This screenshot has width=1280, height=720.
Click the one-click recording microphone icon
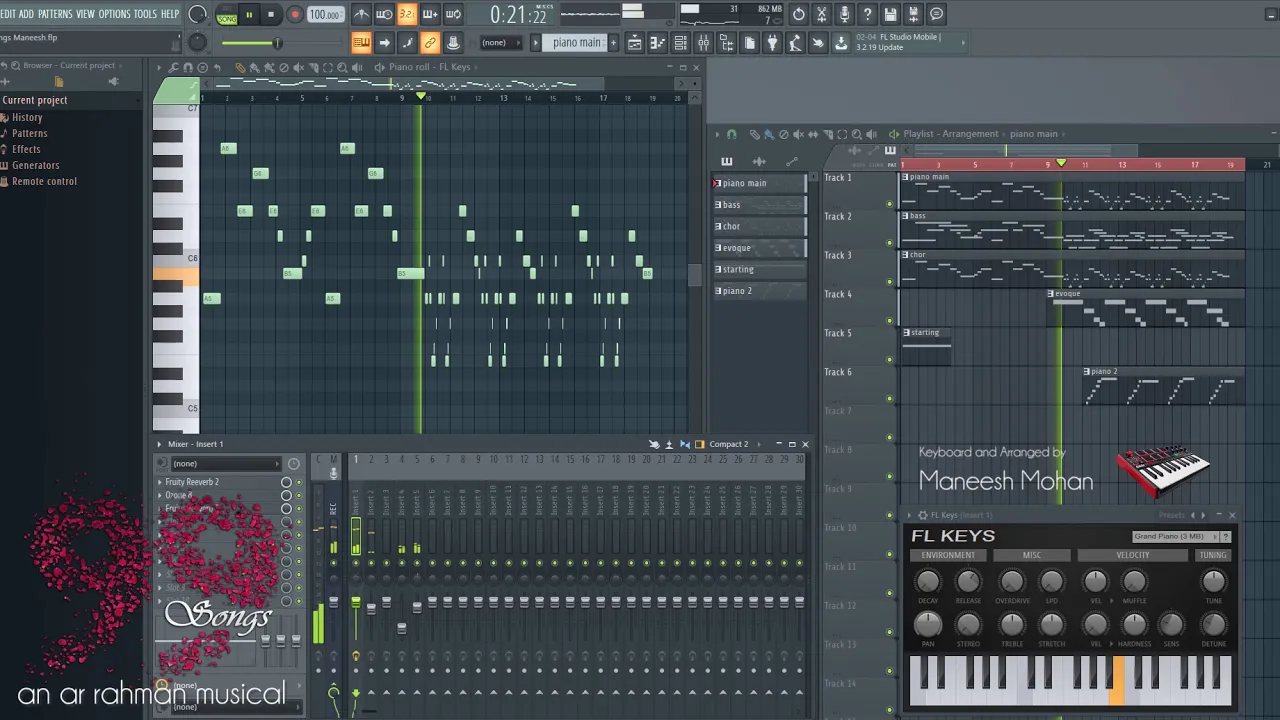(x=844, y=14)
